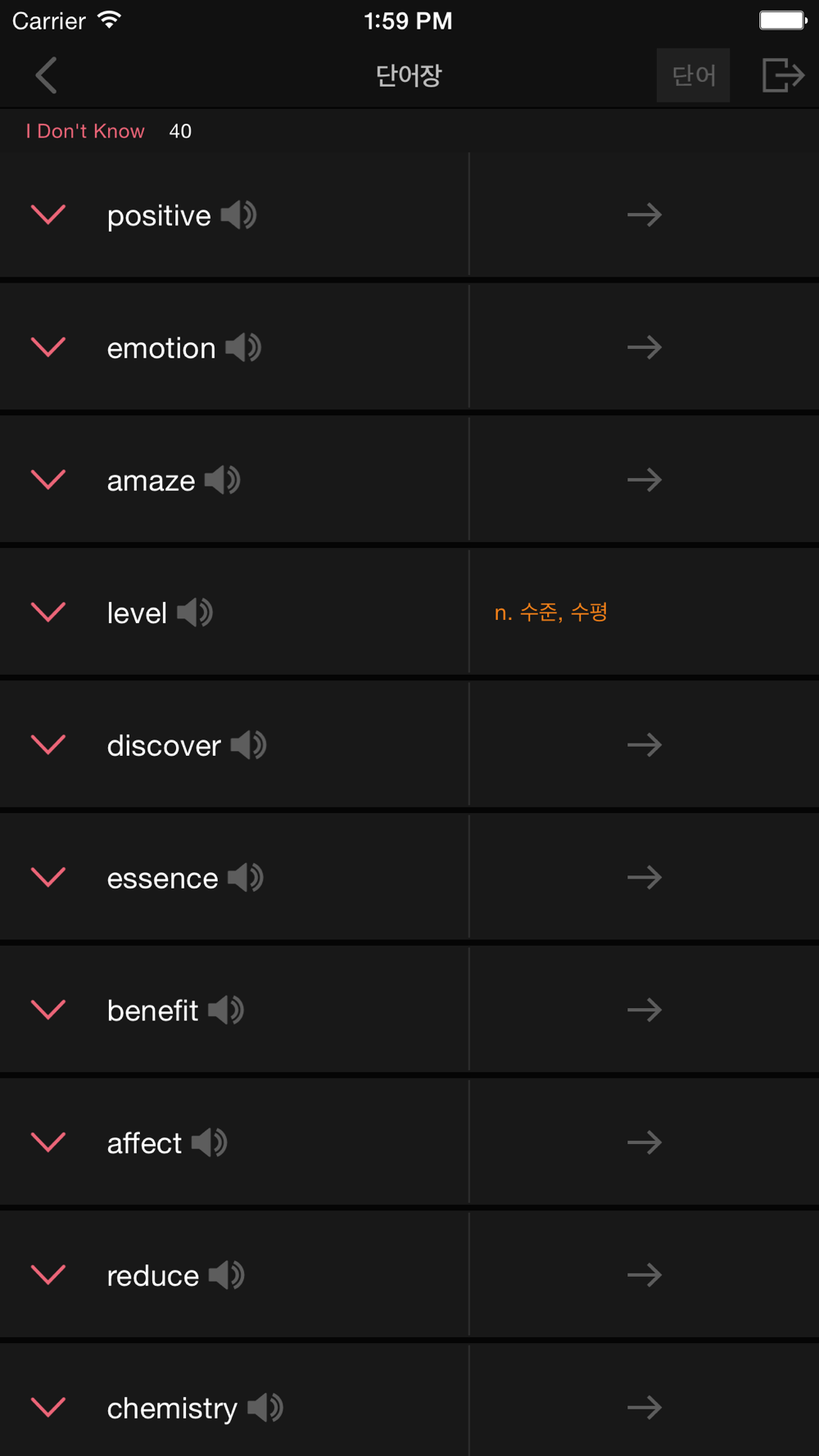
Task: Reveal meaning arrow for positive
Action: pos(645,215)
